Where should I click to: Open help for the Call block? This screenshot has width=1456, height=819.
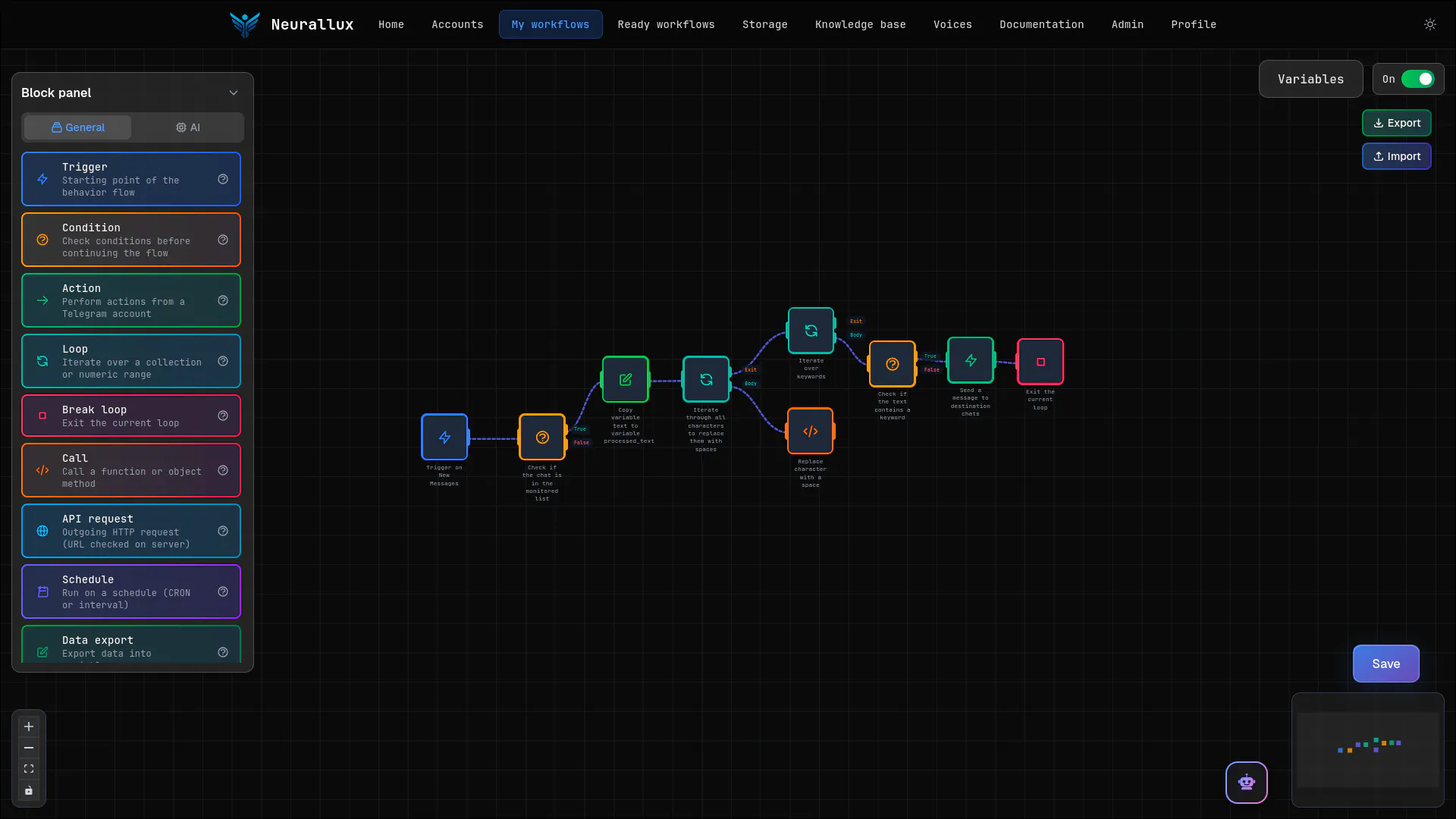tap(223, 470)
